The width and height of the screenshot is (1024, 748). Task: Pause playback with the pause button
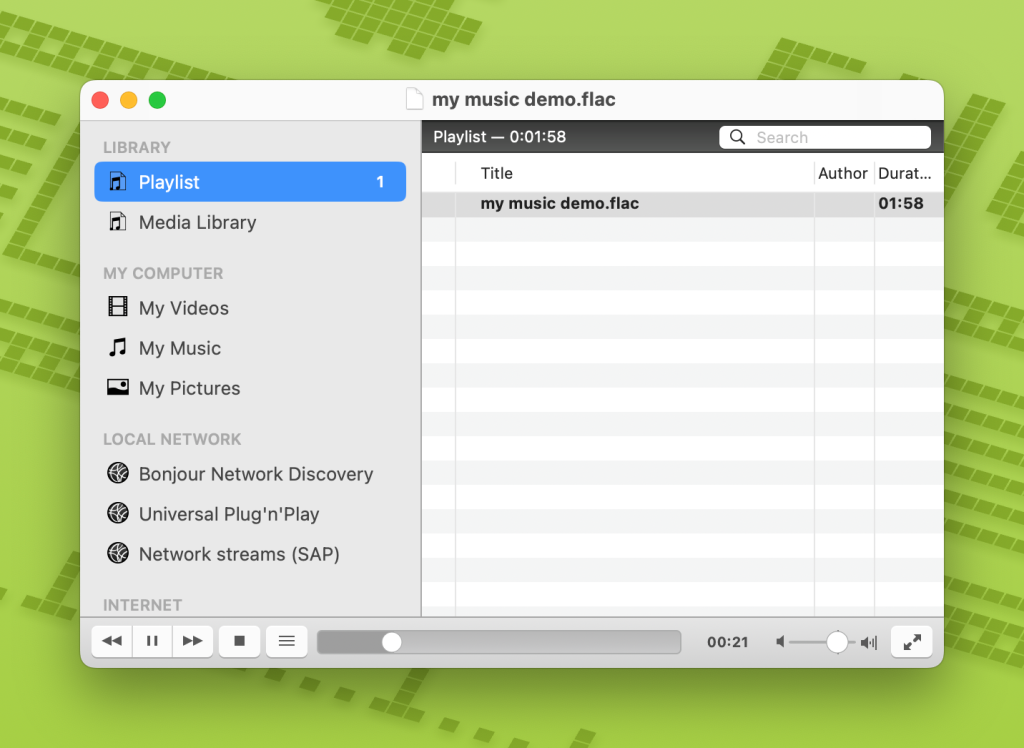(x=152, y=641)
